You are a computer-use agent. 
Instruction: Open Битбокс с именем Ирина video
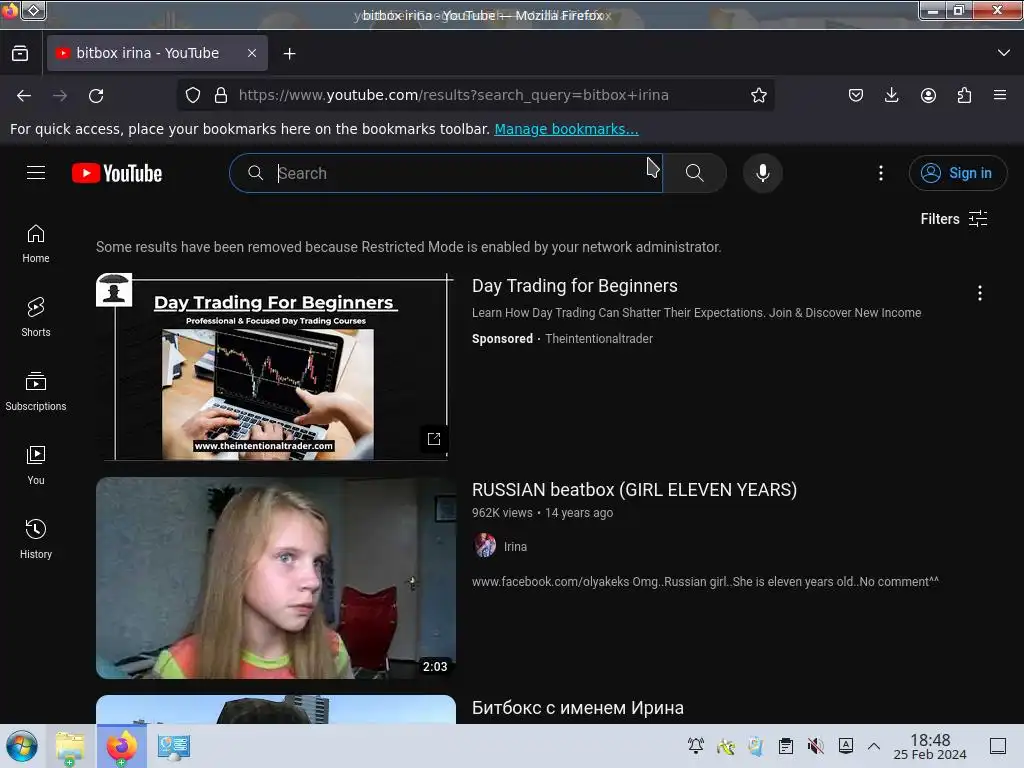(x=577, y=708)
